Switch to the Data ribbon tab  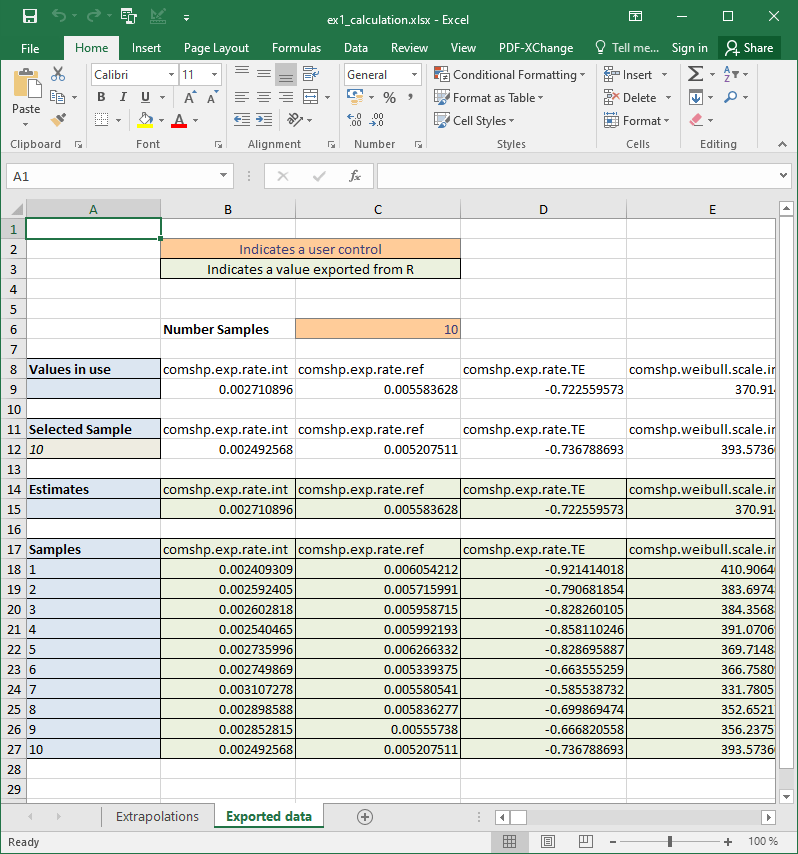[x=356, y=48]
